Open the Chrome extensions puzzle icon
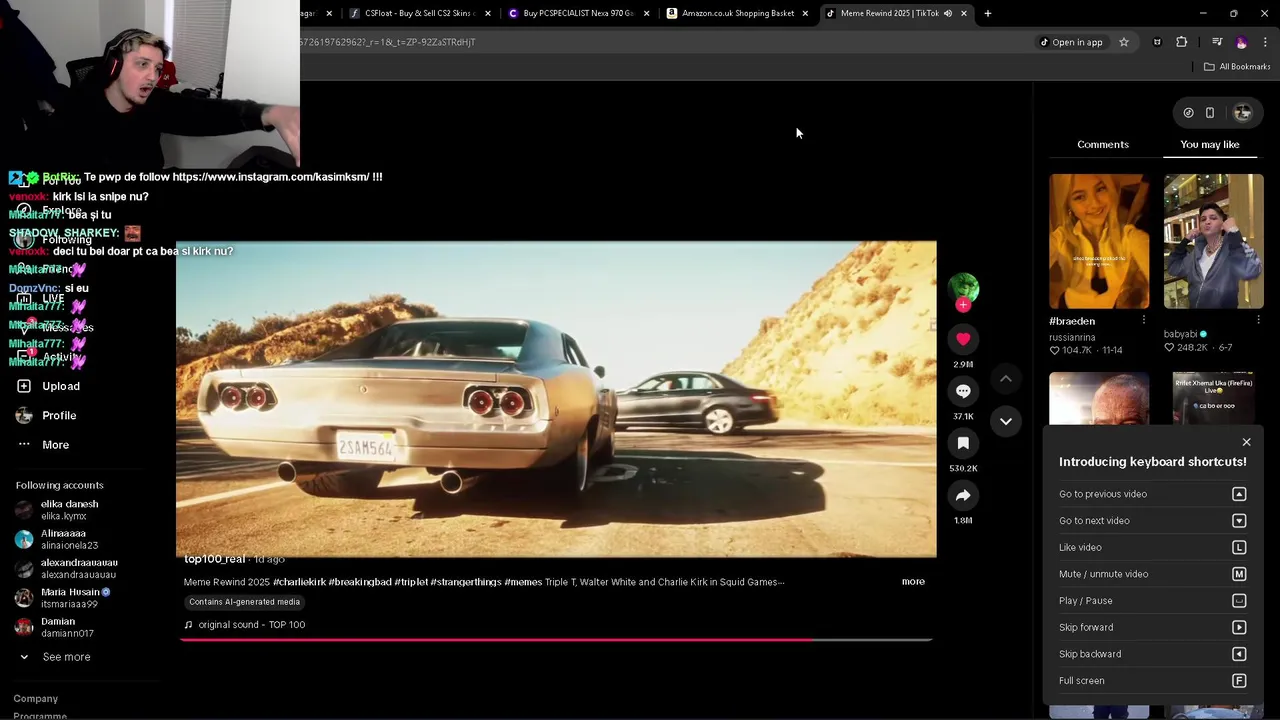This screenshot has width=1280, height=720. pos(1182,42)
